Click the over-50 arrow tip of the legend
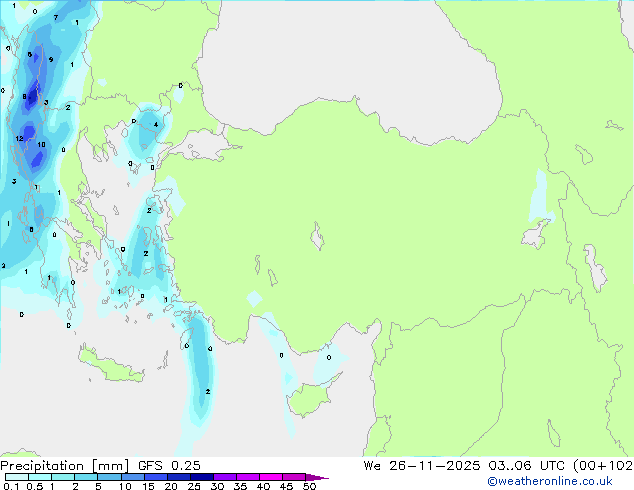The image size is (634, 490). click(x=317, y=477)
